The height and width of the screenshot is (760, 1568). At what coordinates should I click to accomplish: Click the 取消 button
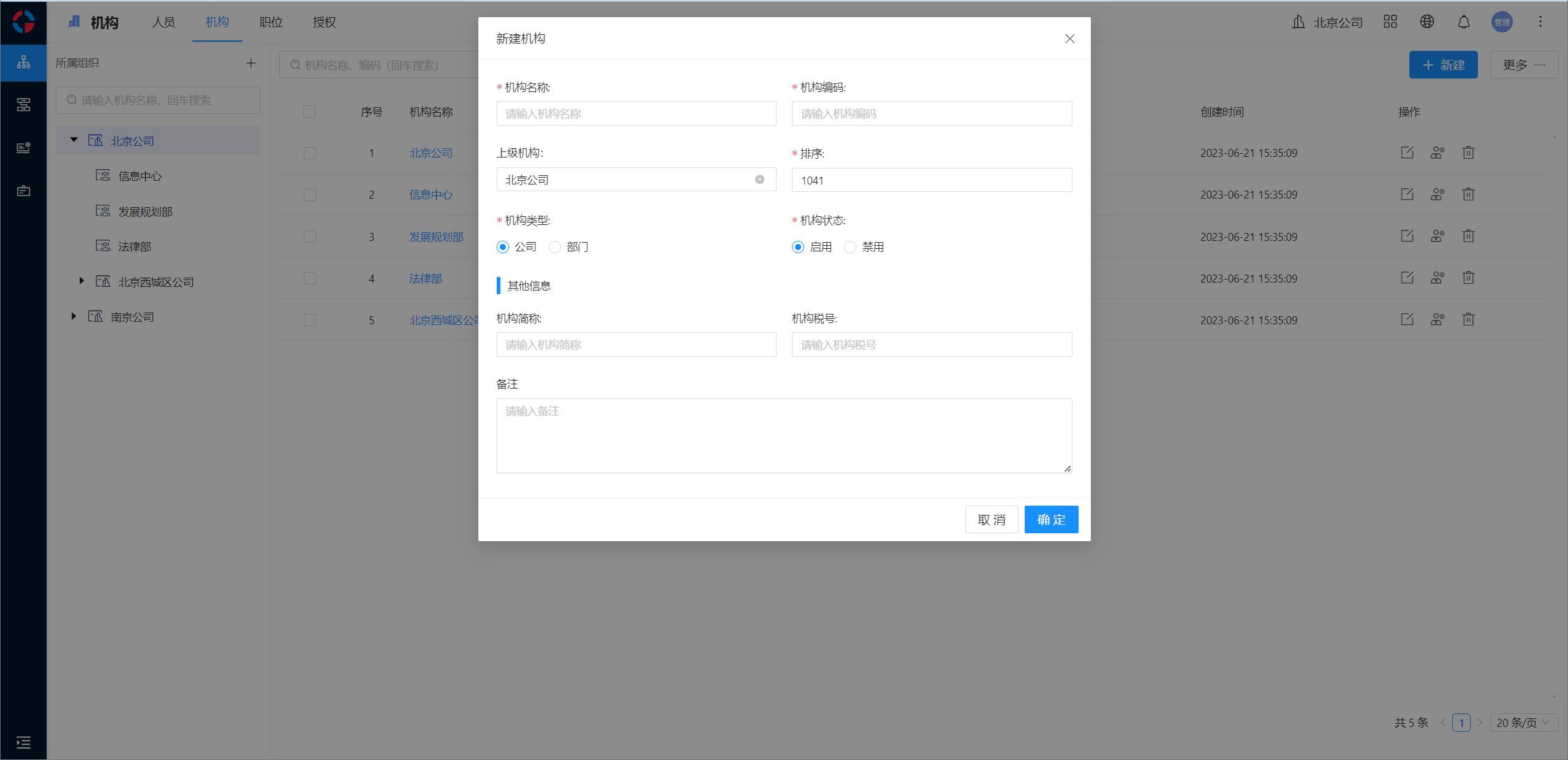991,520
